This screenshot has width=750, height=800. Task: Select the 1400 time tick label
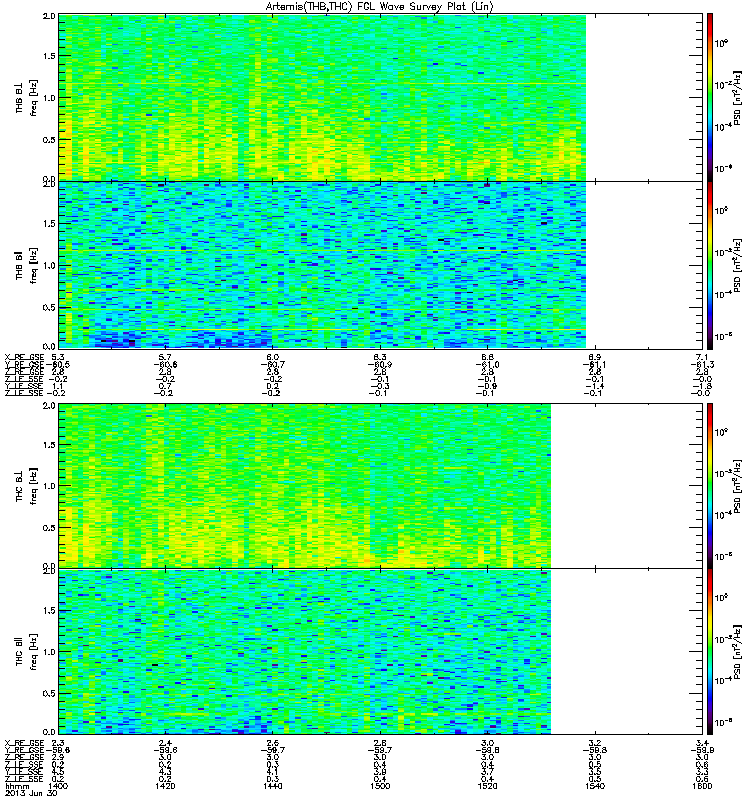[58, 786]
